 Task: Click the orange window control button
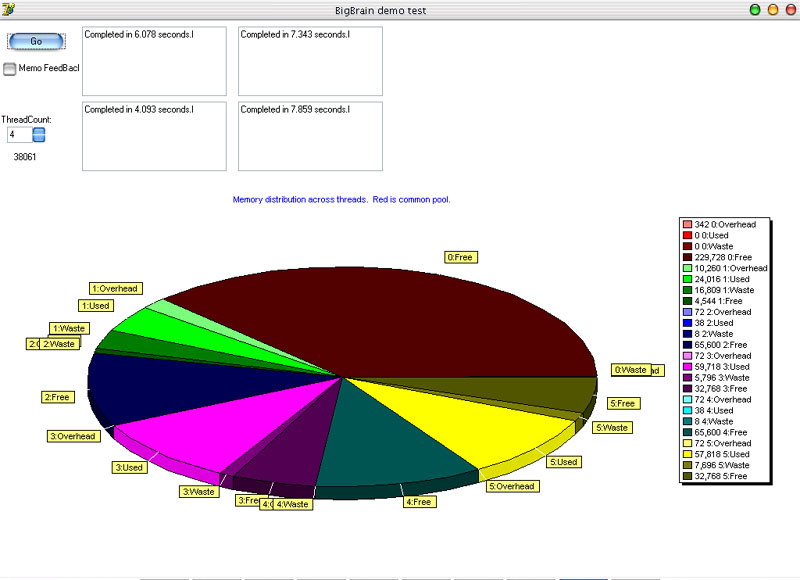(x=772, y=9)
